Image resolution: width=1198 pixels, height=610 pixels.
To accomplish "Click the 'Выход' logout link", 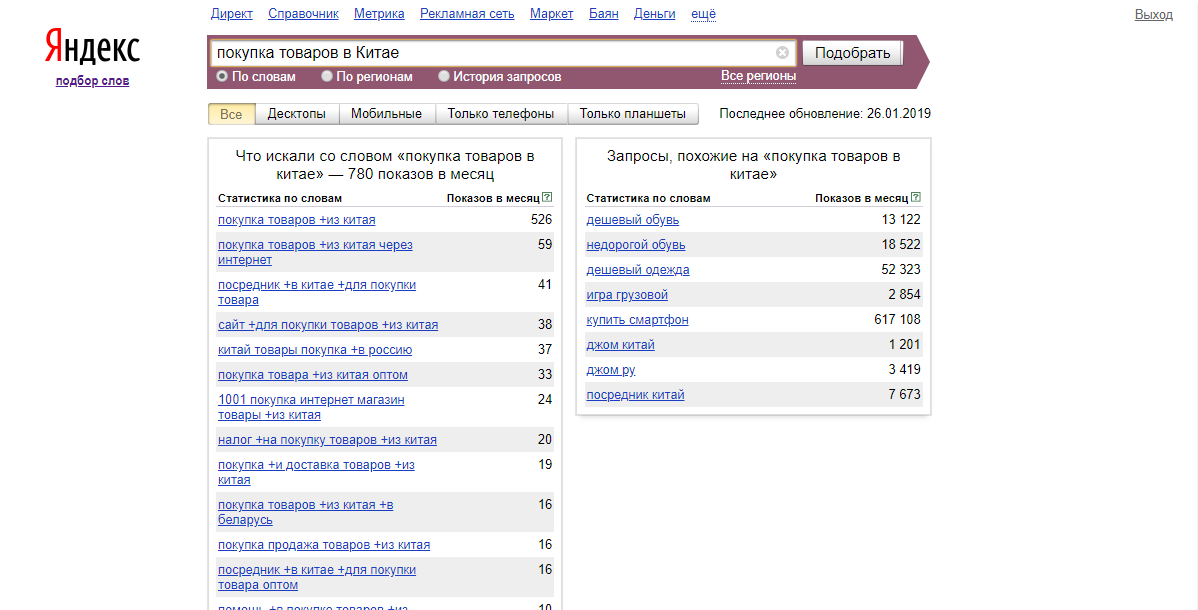I will click(x=1154, y=15).
